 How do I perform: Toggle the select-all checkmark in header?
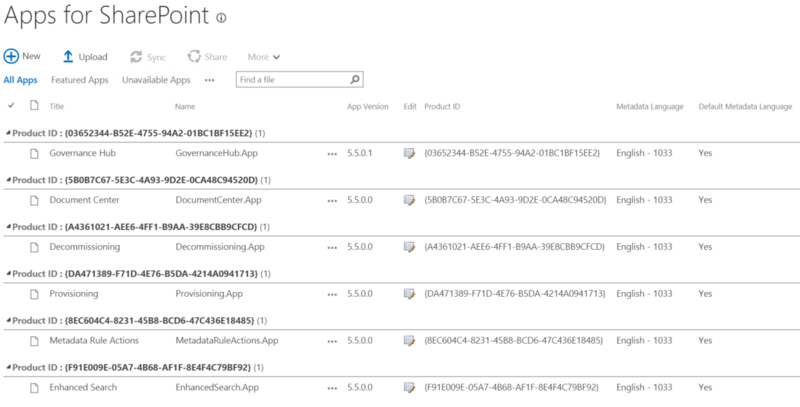tap(11, 105)
